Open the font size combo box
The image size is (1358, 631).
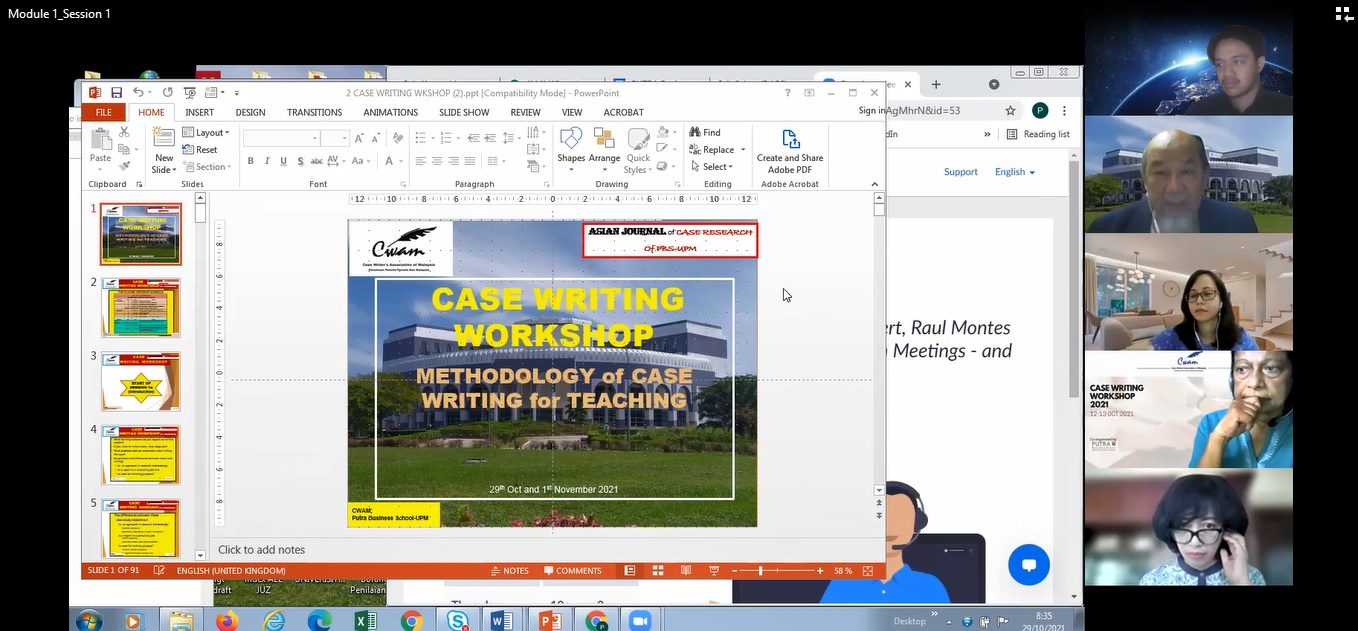(x=336, y=139)
